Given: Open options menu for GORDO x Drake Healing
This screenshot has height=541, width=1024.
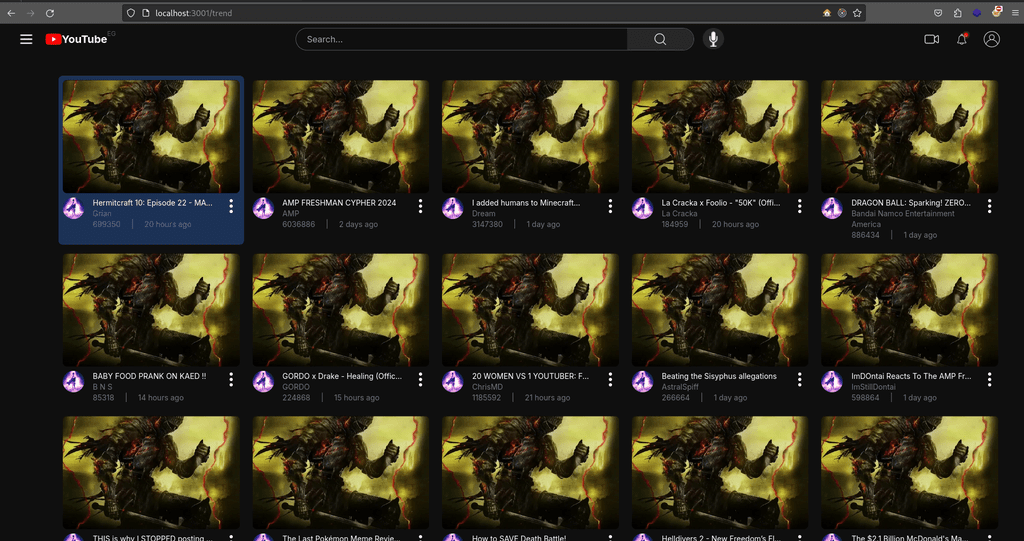Looking at the screenshot, I should tap(421, 380).
